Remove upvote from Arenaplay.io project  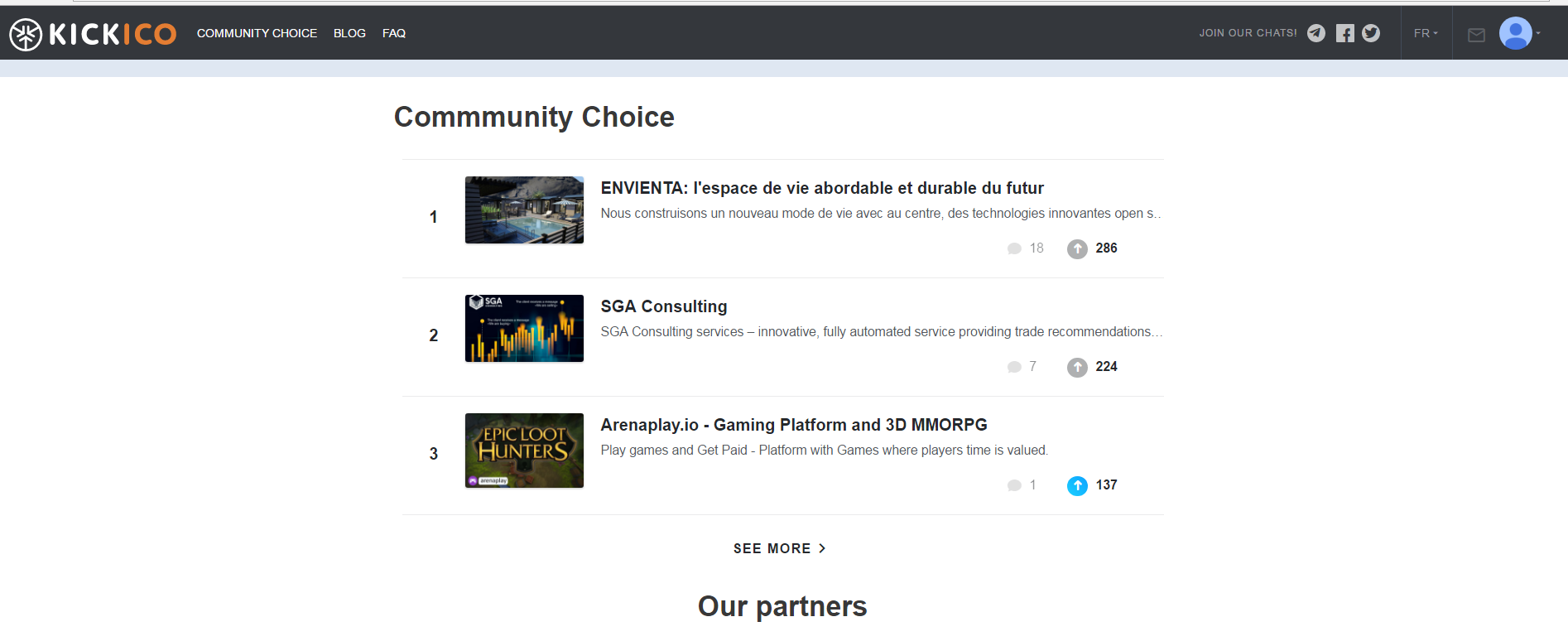click(1077, 485)
